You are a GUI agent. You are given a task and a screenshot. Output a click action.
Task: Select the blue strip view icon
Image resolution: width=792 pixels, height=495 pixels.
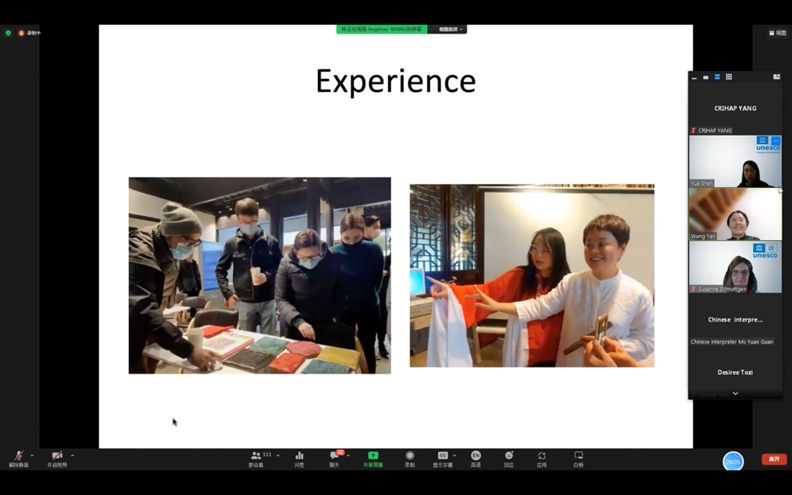(x=717, y=77)
